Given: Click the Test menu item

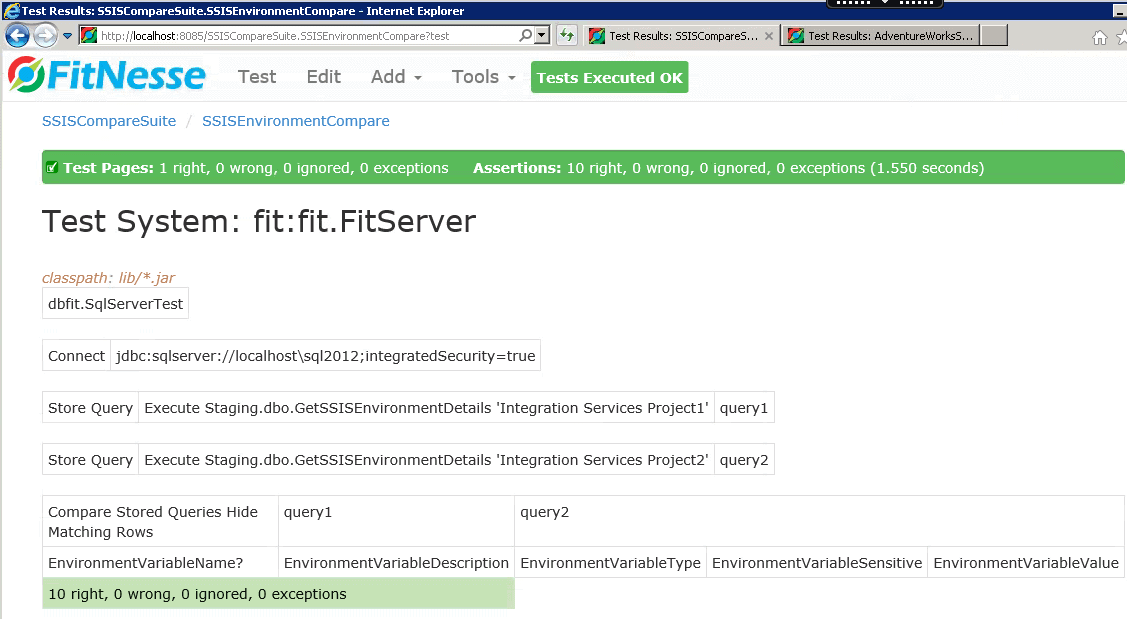Looking at the screenshot, I should coord(257,77).
